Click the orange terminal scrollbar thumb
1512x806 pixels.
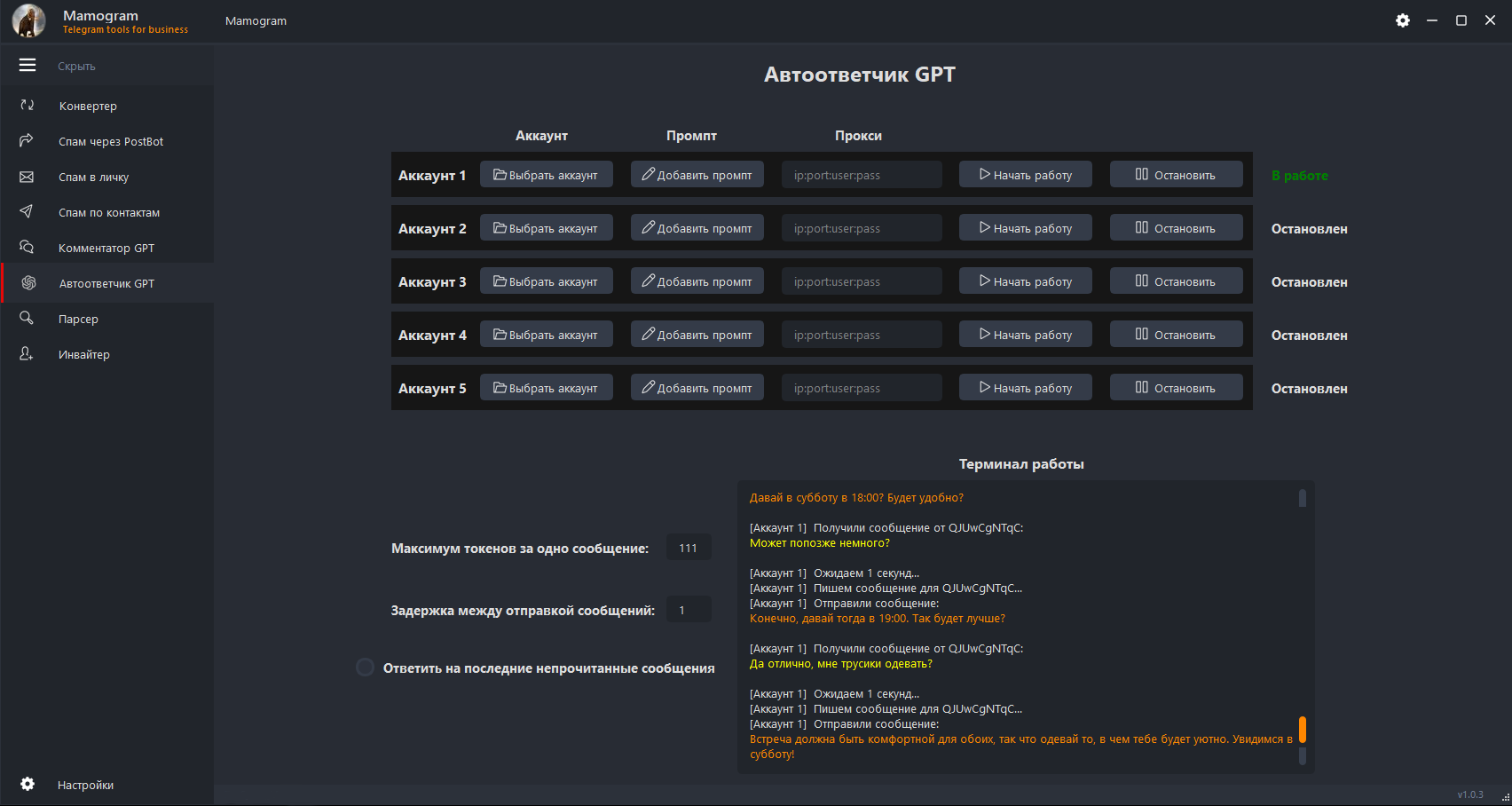pyautogui.click(x=1302, y=729)
